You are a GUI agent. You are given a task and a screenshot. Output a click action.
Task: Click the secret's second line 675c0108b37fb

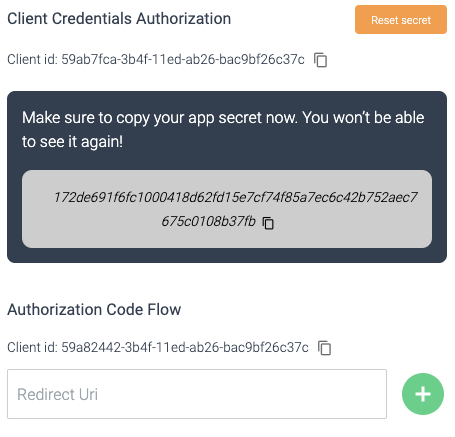(208, 221)
